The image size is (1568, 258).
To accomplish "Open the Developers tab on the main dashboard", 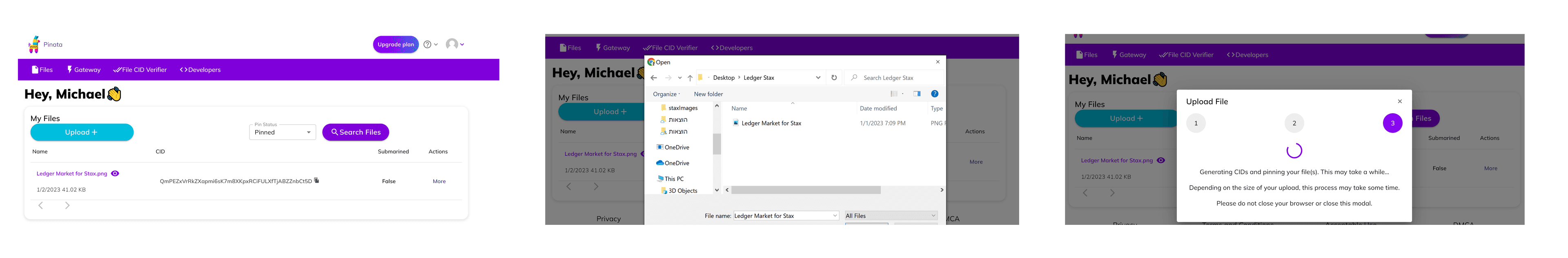I will (200, 70).
